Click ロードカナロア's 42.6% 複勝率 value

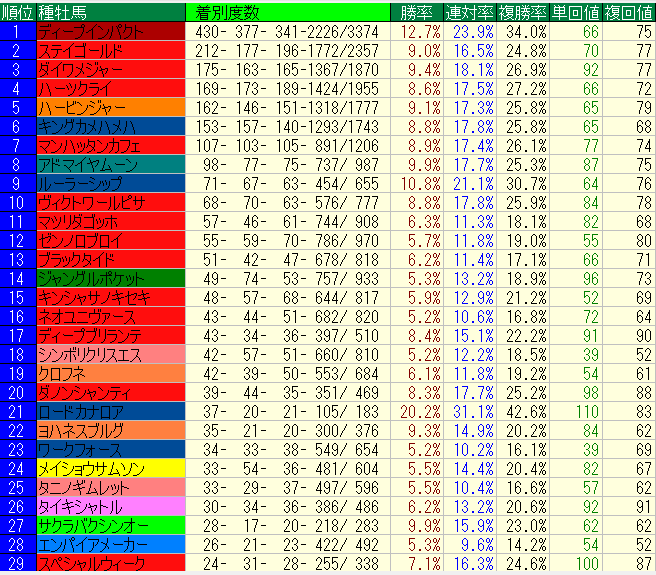point(526,412)
